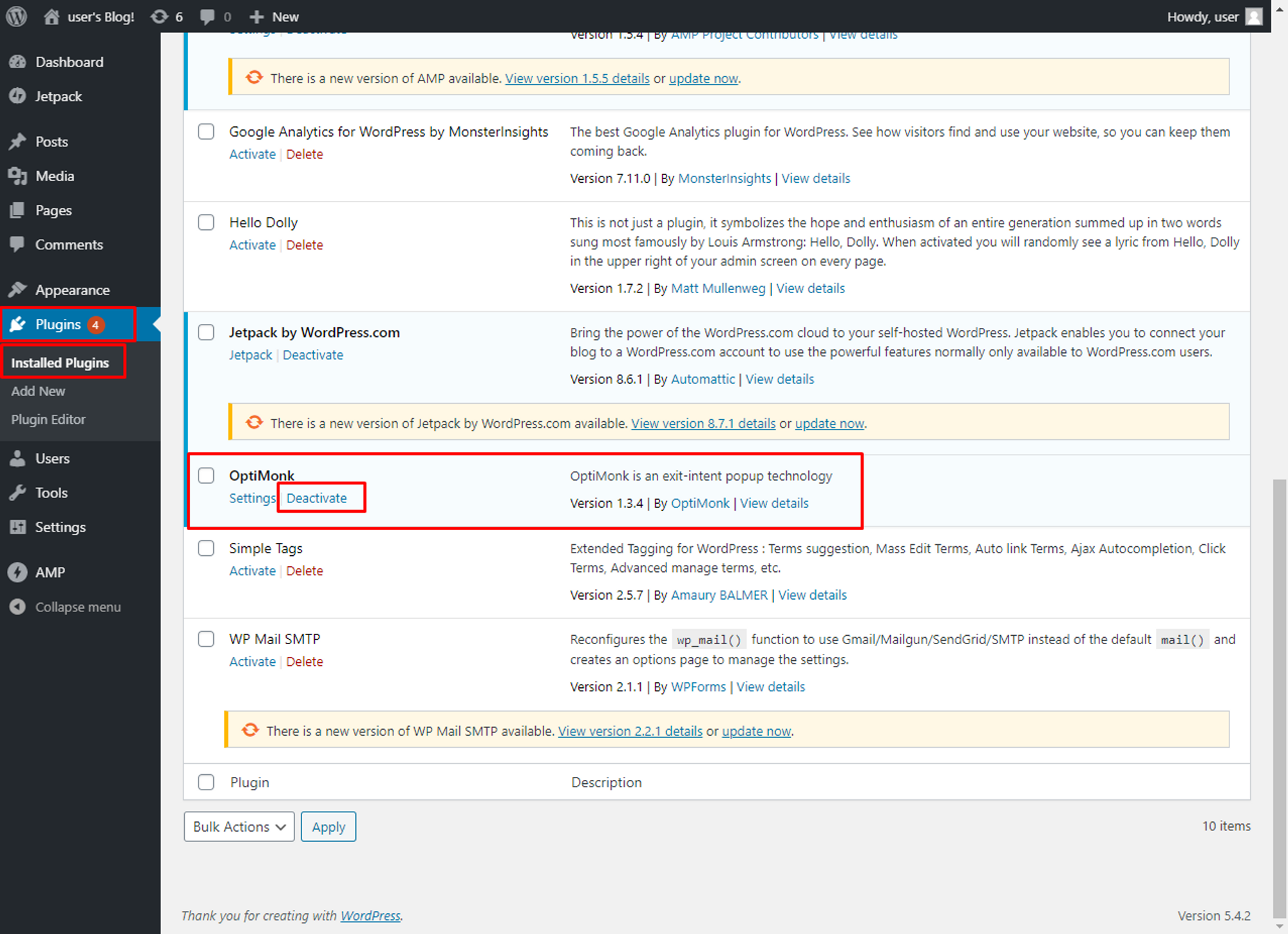Click the Howdy, user account text

click(x=1202, y=17)
